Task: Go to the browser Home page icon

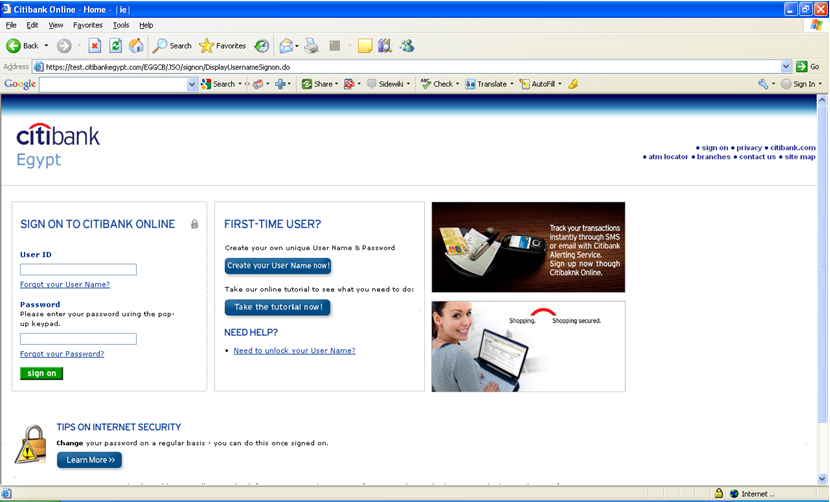Action: coord(135,46)
